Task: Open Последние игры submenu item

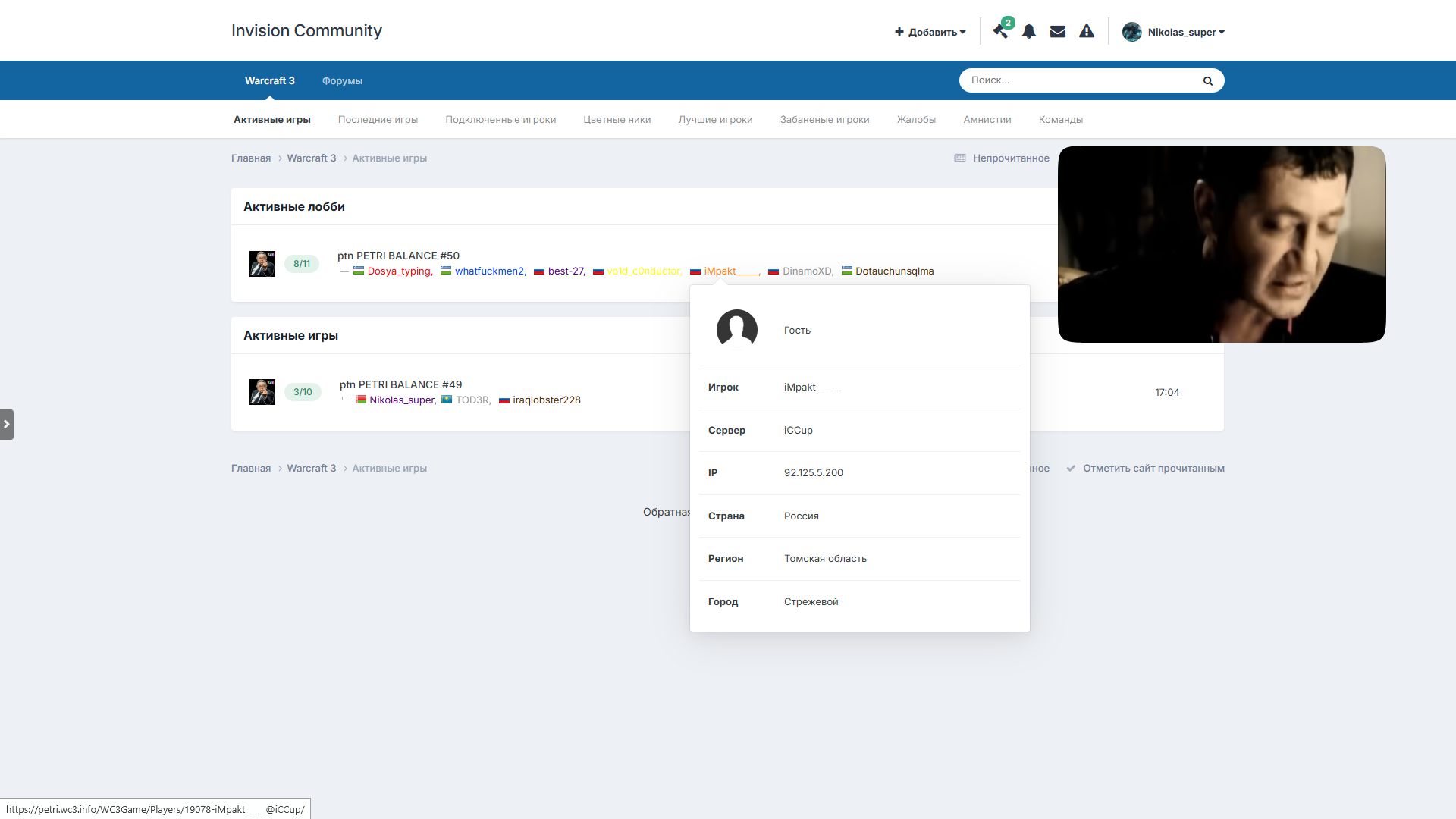Action: (378, 119)
